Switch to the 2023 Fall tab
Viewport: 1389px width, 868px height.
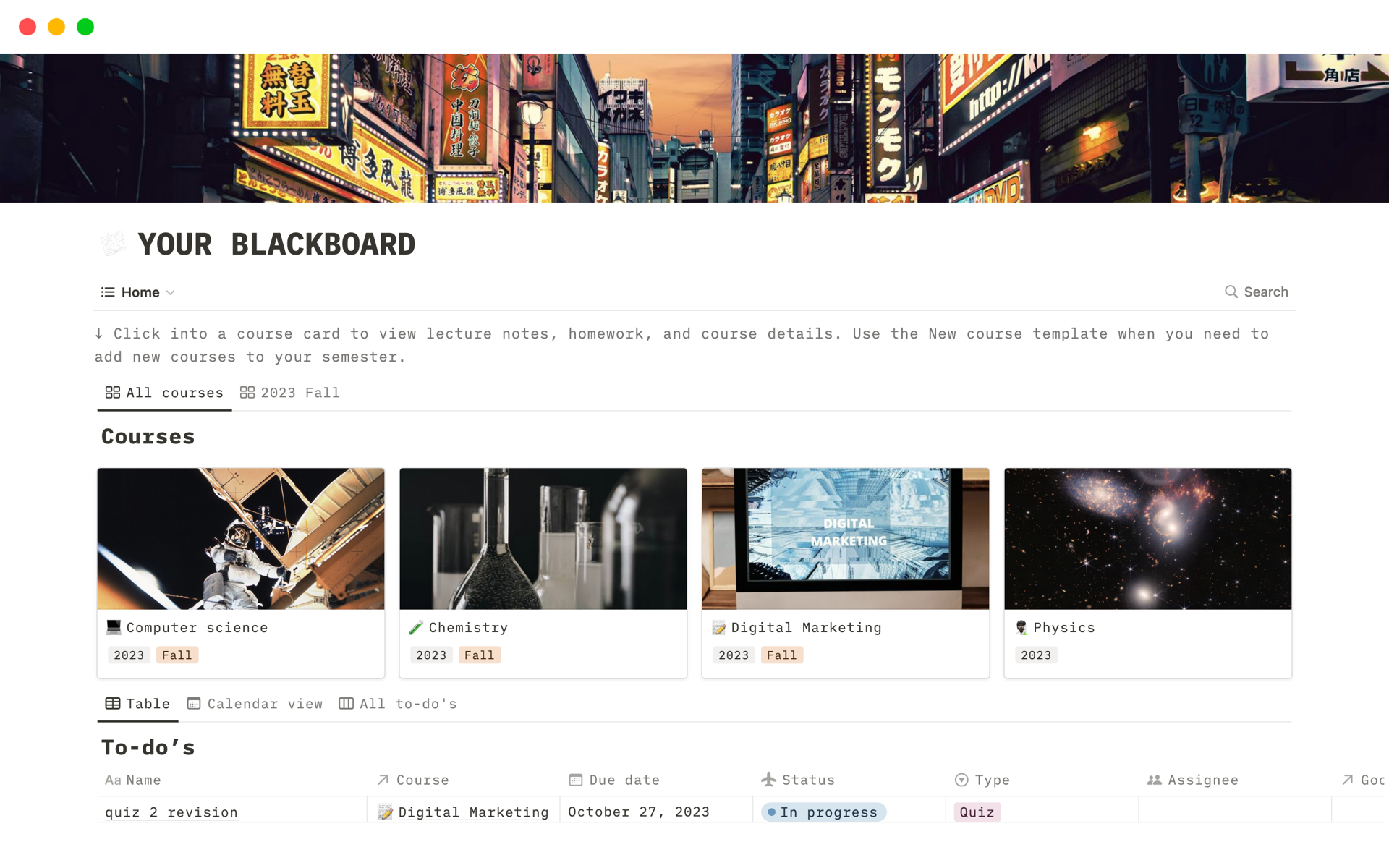click(x=290, y=393)
